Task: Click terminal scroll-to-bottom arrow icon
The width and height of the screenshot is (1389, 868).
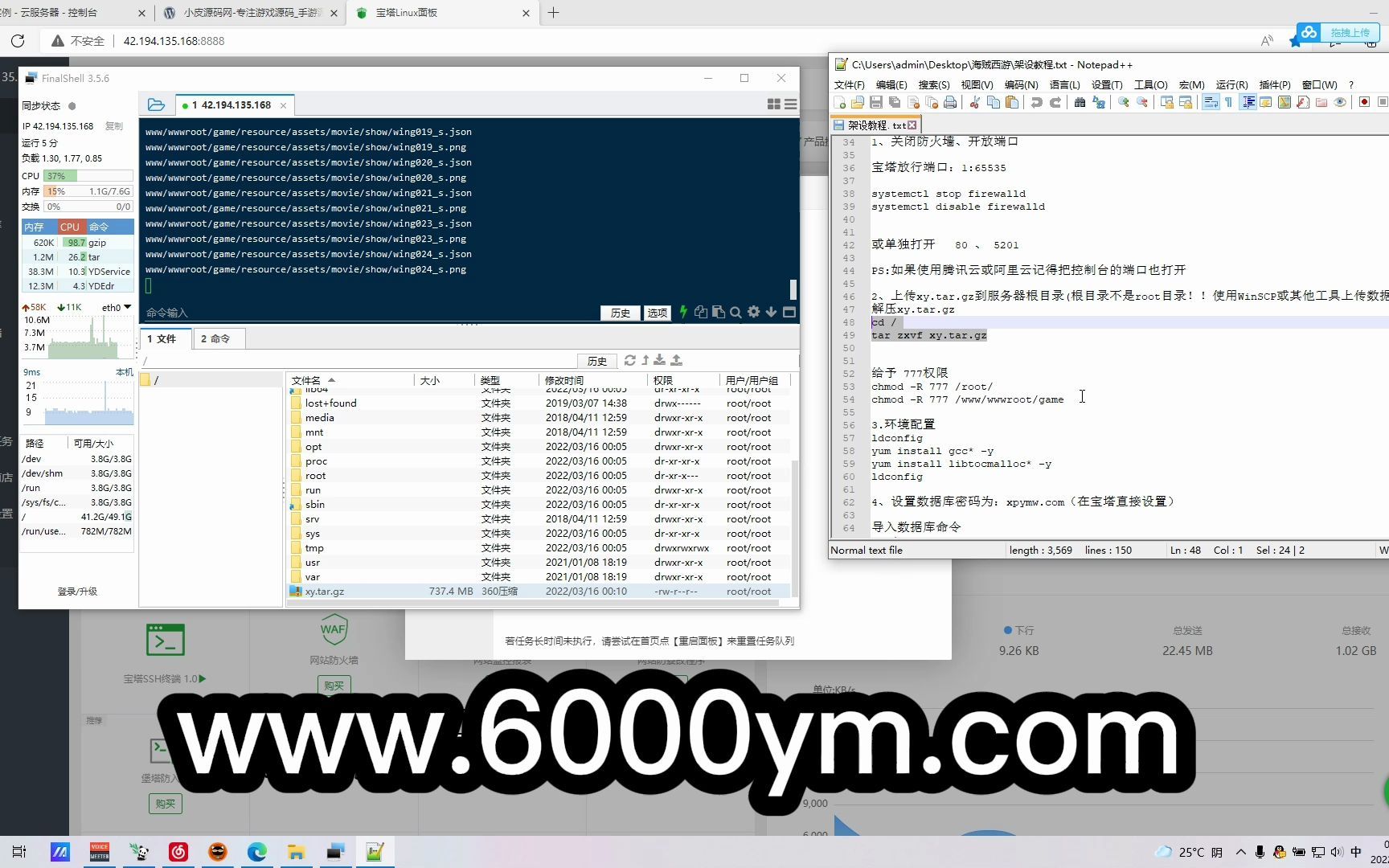Action: coord(771,312)
